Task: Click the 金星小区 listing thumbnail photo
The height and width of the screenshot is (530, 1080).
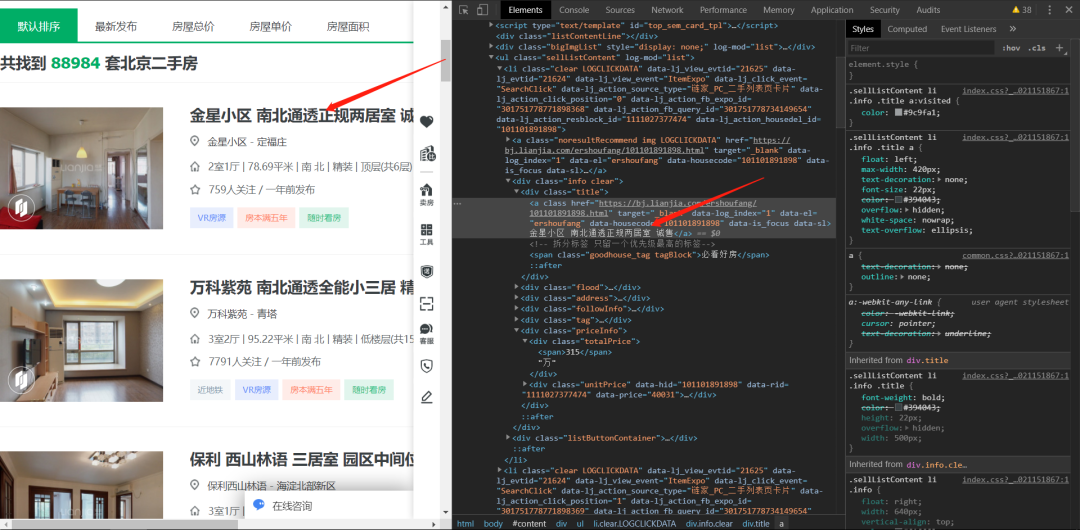Action: click(x=81, y=168)
